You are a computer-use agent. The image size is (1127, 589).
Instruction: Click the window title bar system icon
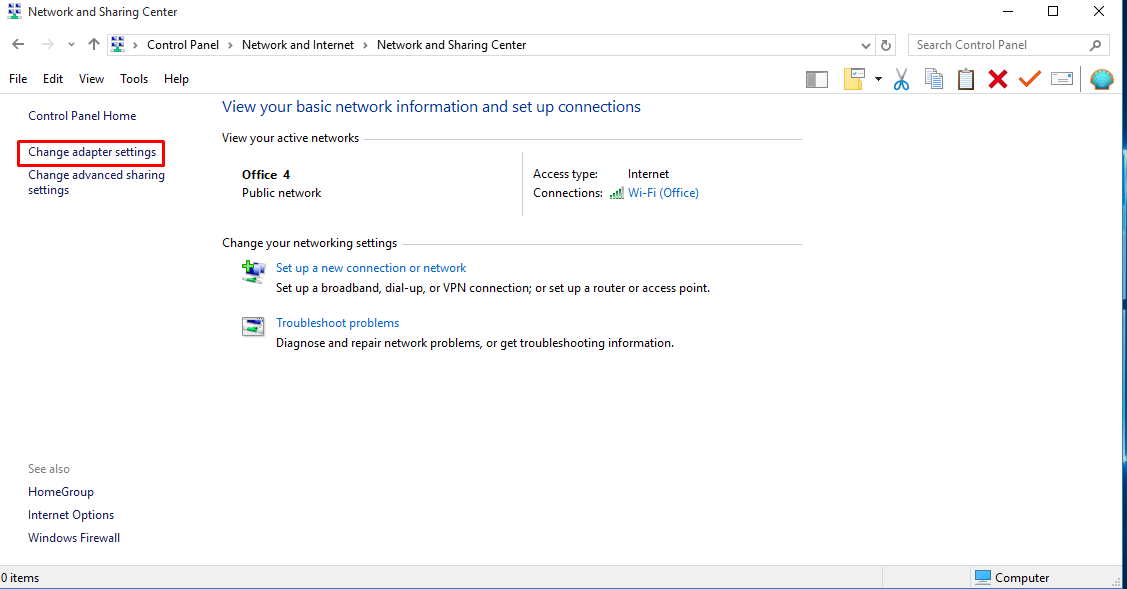14,12
